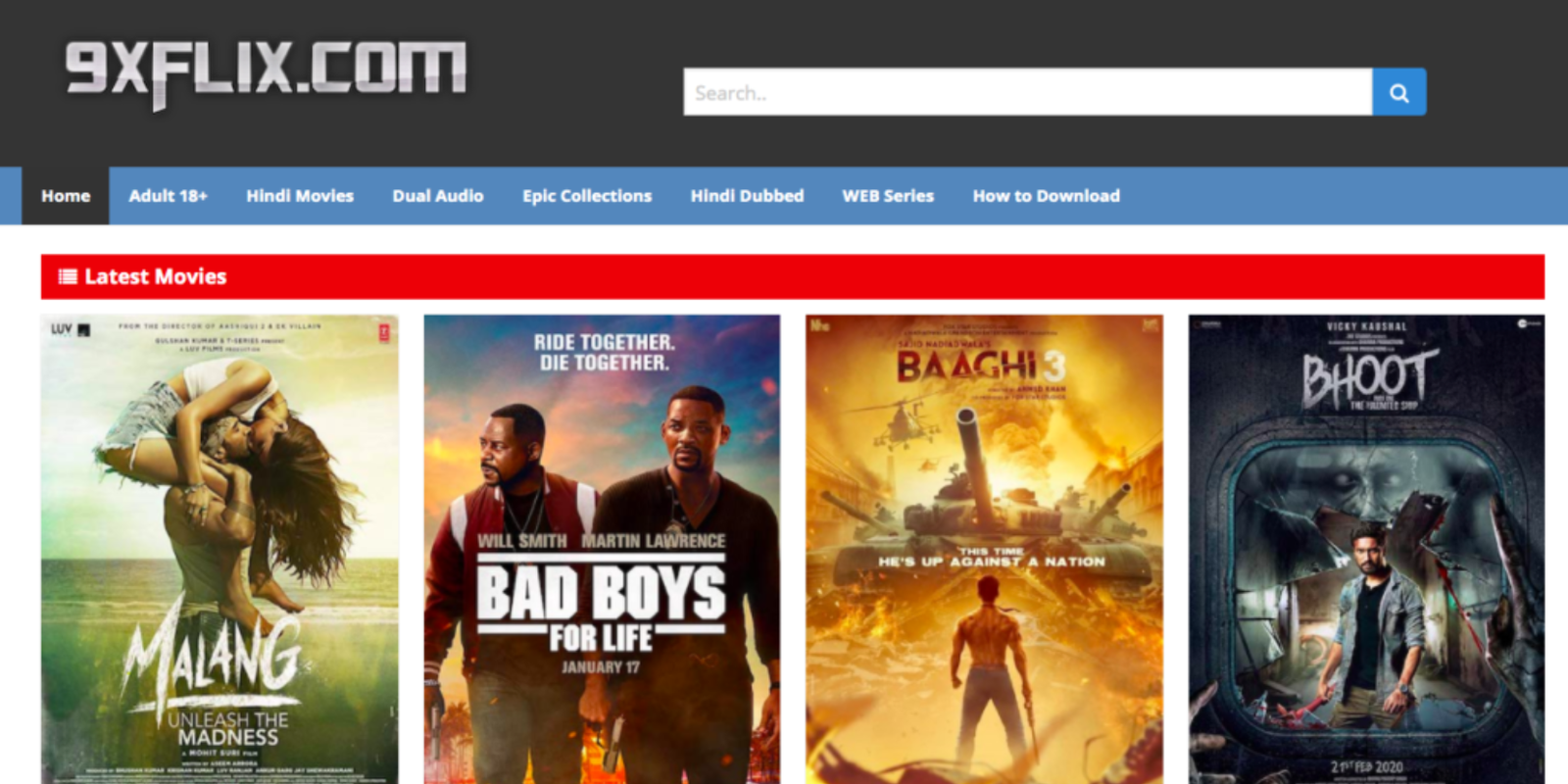The image size is (1568, 784).
Task: Click the list icon beside Latest Movies
Action: [68, 276]
